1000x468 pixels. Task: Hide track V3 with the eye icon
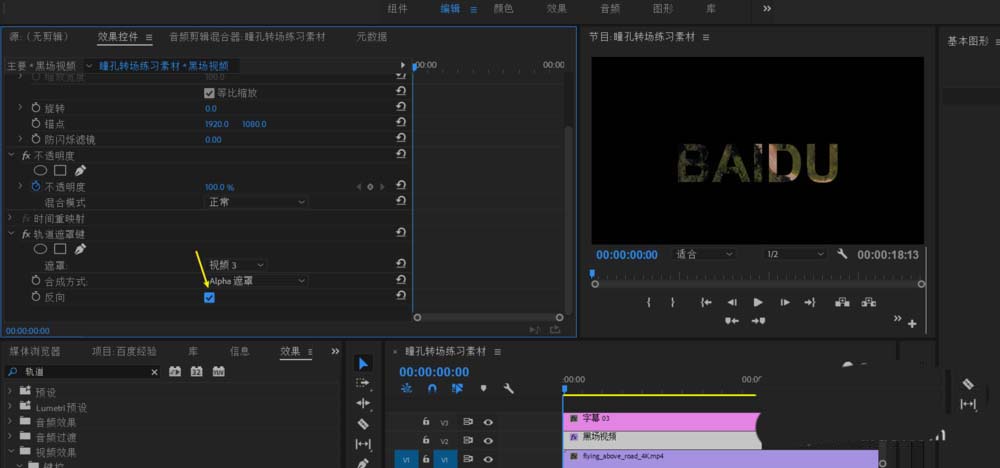tap(488, 422)
